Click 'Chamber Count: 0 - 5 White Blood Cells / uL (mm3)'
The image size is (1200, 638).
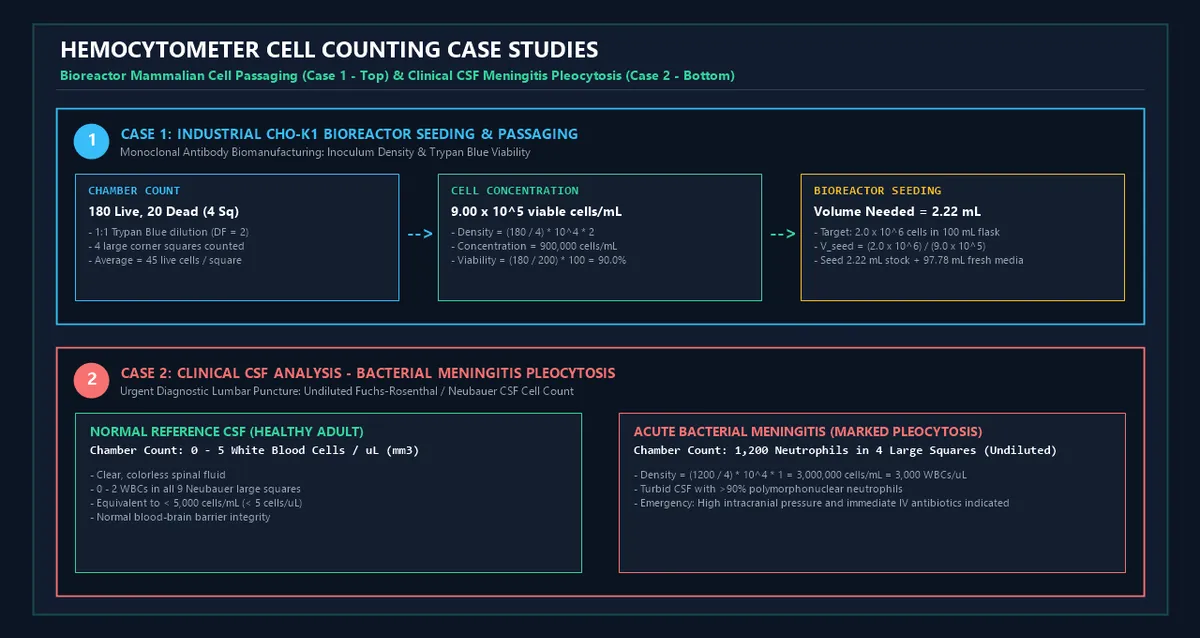coord(254,451)
